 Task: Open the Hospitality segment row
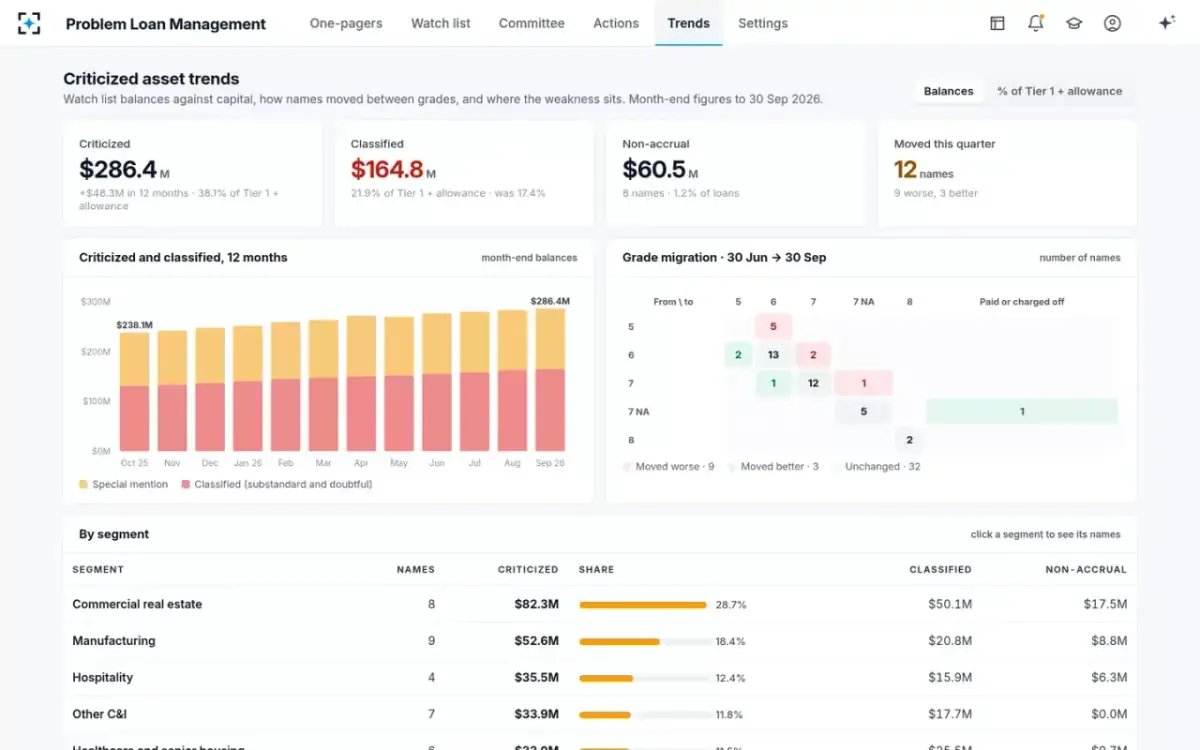point(600,677)
